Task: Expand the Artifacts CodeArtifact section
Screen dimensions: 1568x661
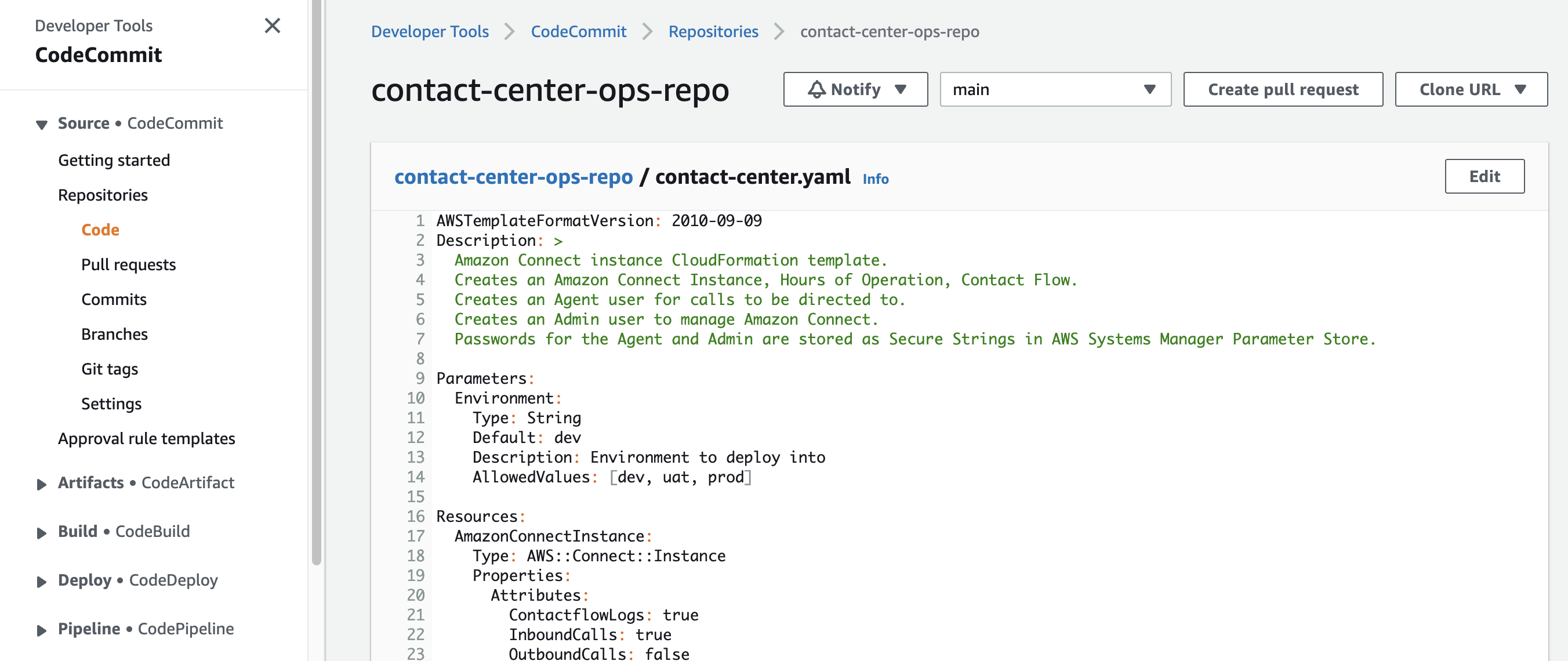Action: tap(41, 485)
